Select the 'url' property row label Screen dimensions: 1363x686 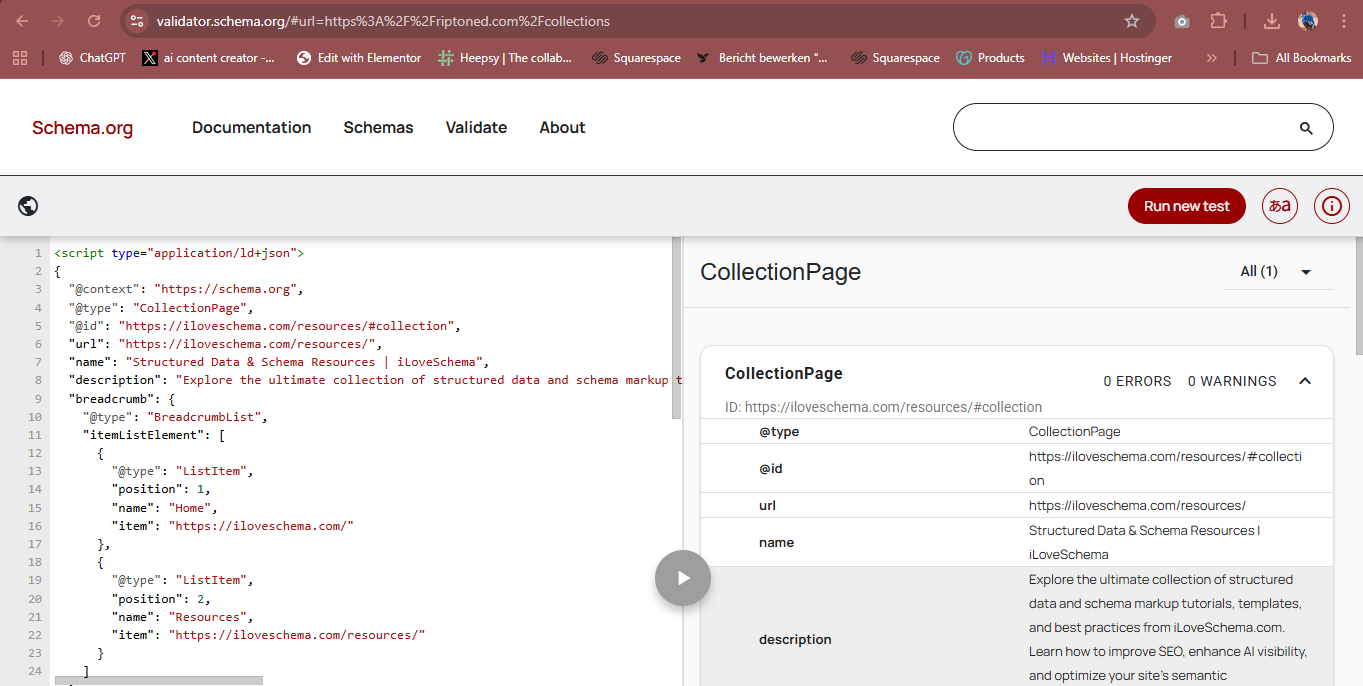[767, 506]
